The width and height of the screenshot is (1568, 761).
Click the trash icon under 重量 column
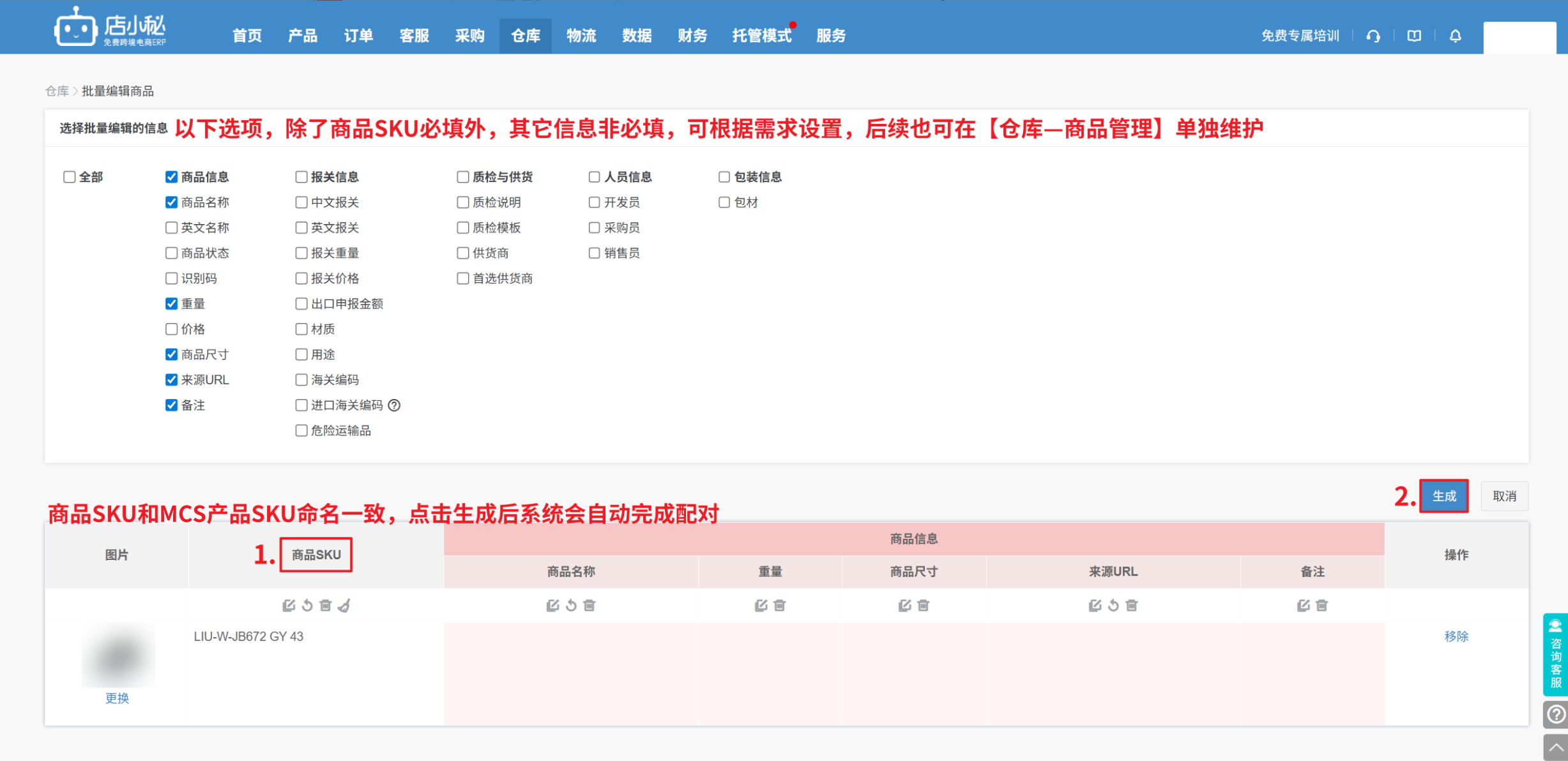click(x=779, y=605)
